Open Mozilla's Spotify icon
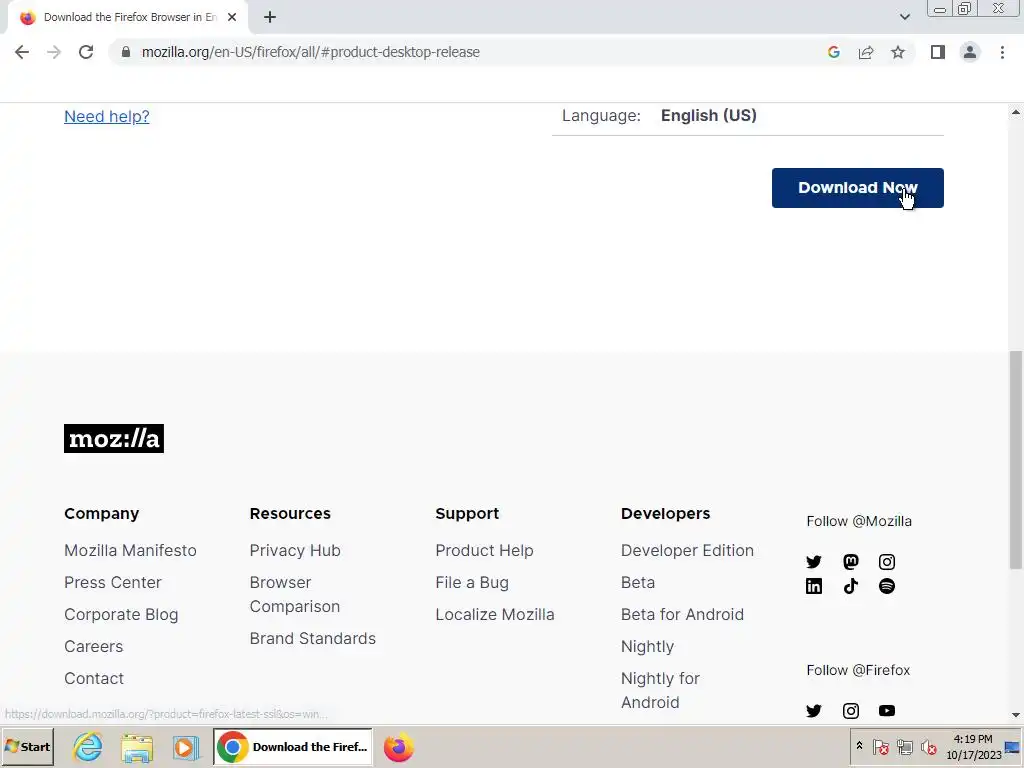1024x768 pixels. click(x=887, y=586)
